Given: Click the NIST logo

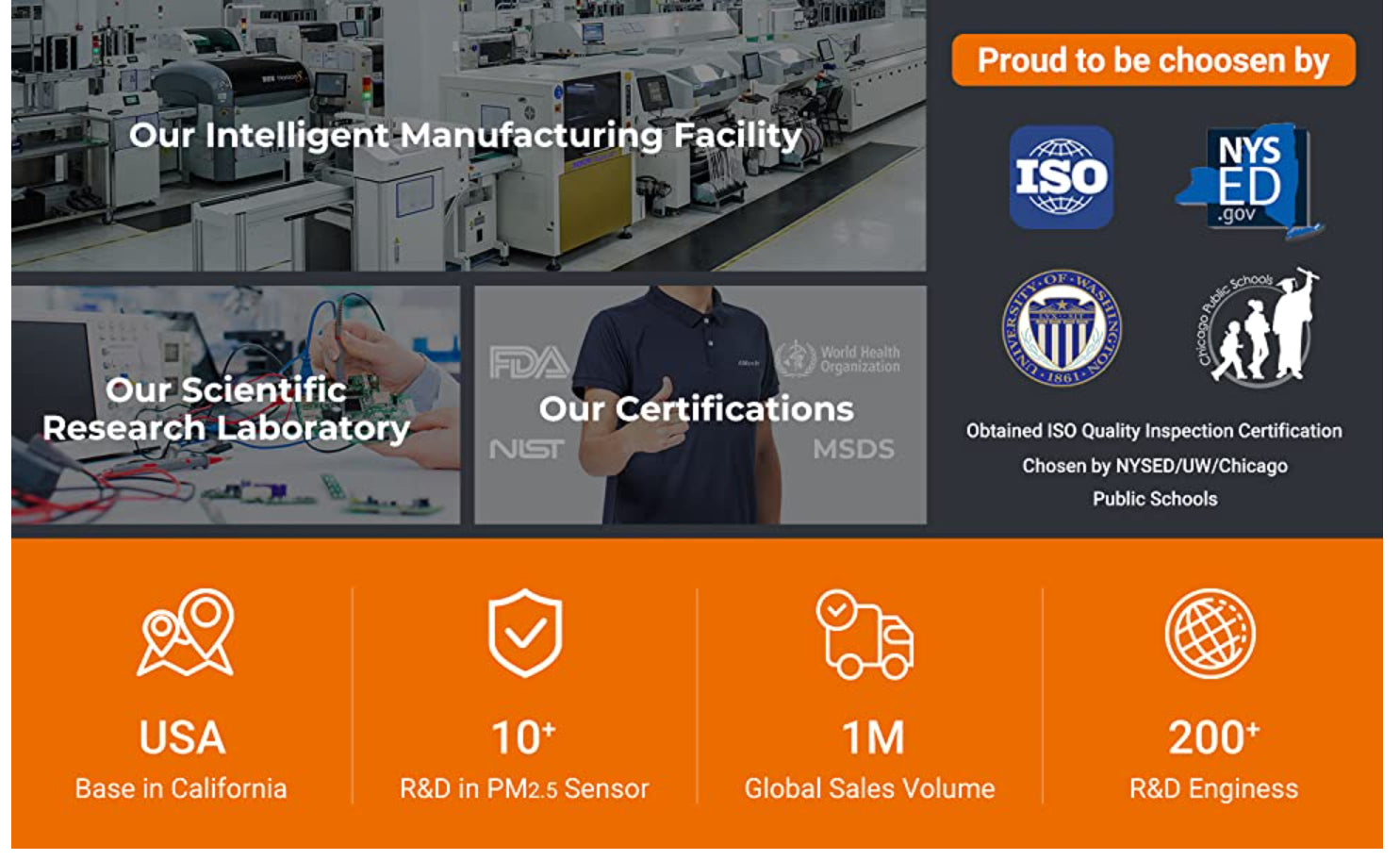Looking at the screenshot, I should [526, 449].
